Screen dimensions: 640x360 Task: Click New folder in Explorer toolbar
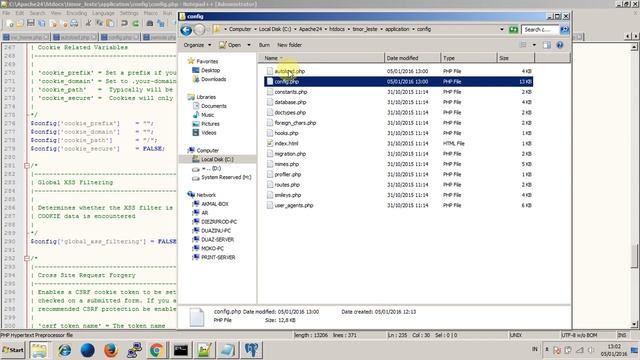pyautogui.click(x=289, y=45)
